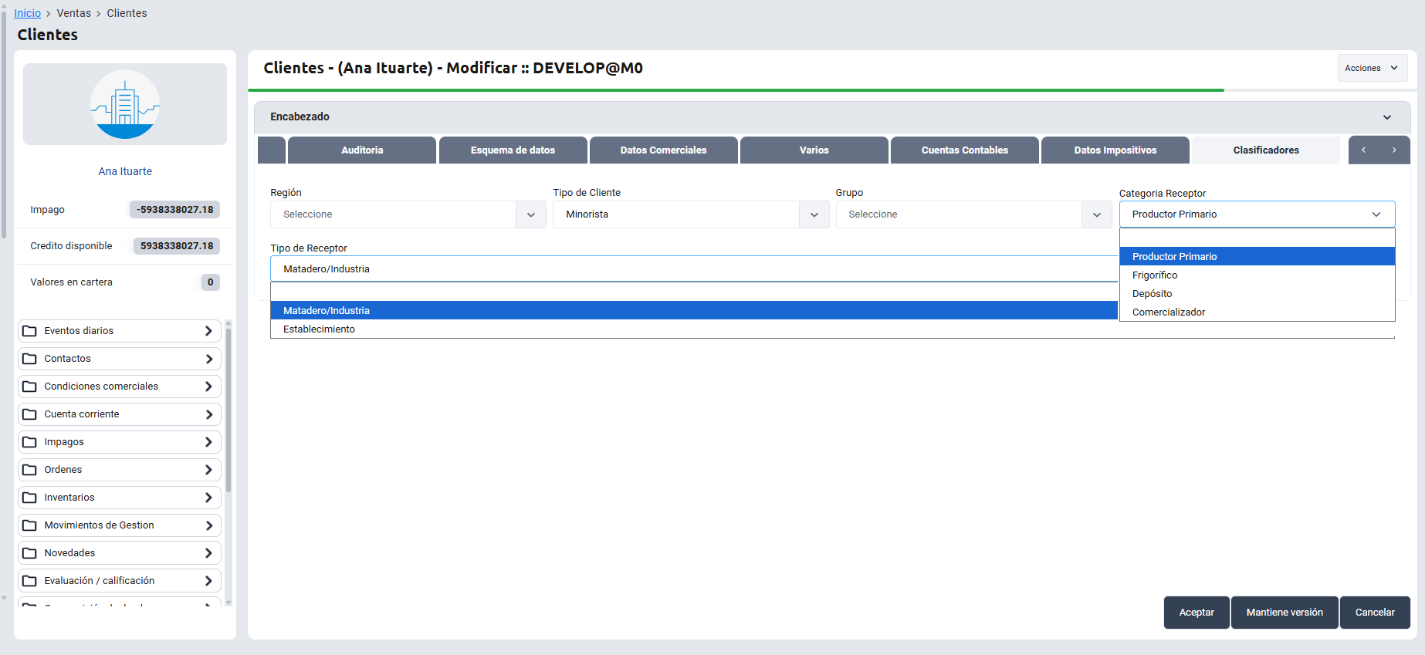Viewport: 1425px width, 655px height.
Task: Select the Clasificadores tab
Action: [1266, 150]
